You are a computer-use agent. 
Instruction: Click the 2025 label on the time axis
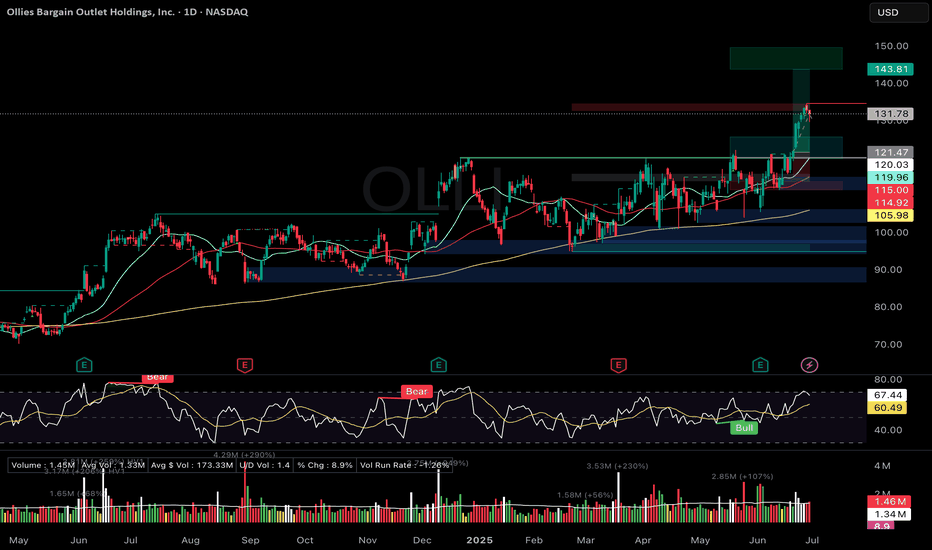coord(479,540)
